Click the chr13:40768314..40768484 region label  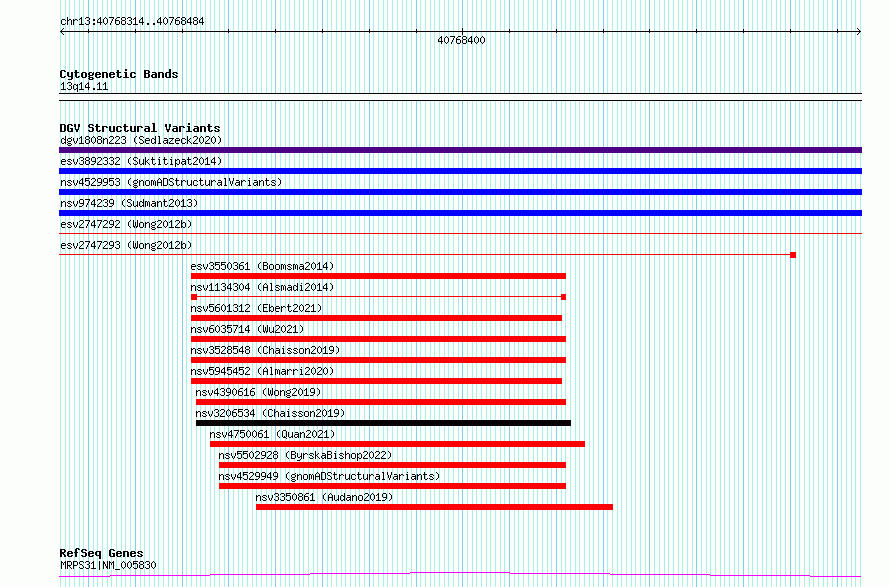coord(132,22)
